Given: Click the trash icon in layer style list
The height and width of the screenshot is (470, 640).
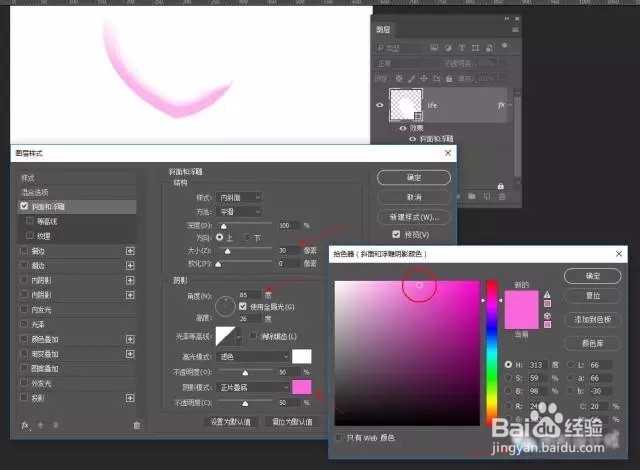Looking at the screenshot, I should pos(137,425).
